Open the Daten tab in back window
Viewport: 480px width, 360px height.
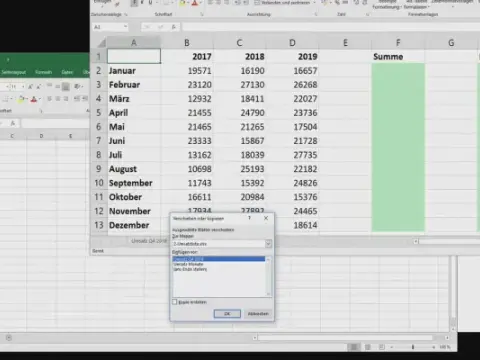point(67,72)
